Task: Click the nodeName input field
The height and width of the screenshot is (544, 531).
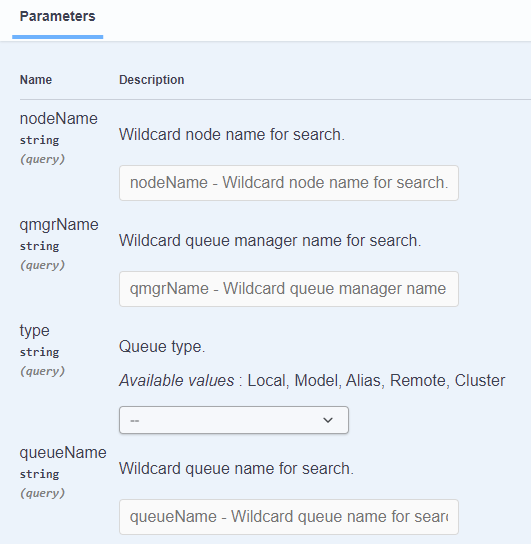Action: click(x=289, y=183)
